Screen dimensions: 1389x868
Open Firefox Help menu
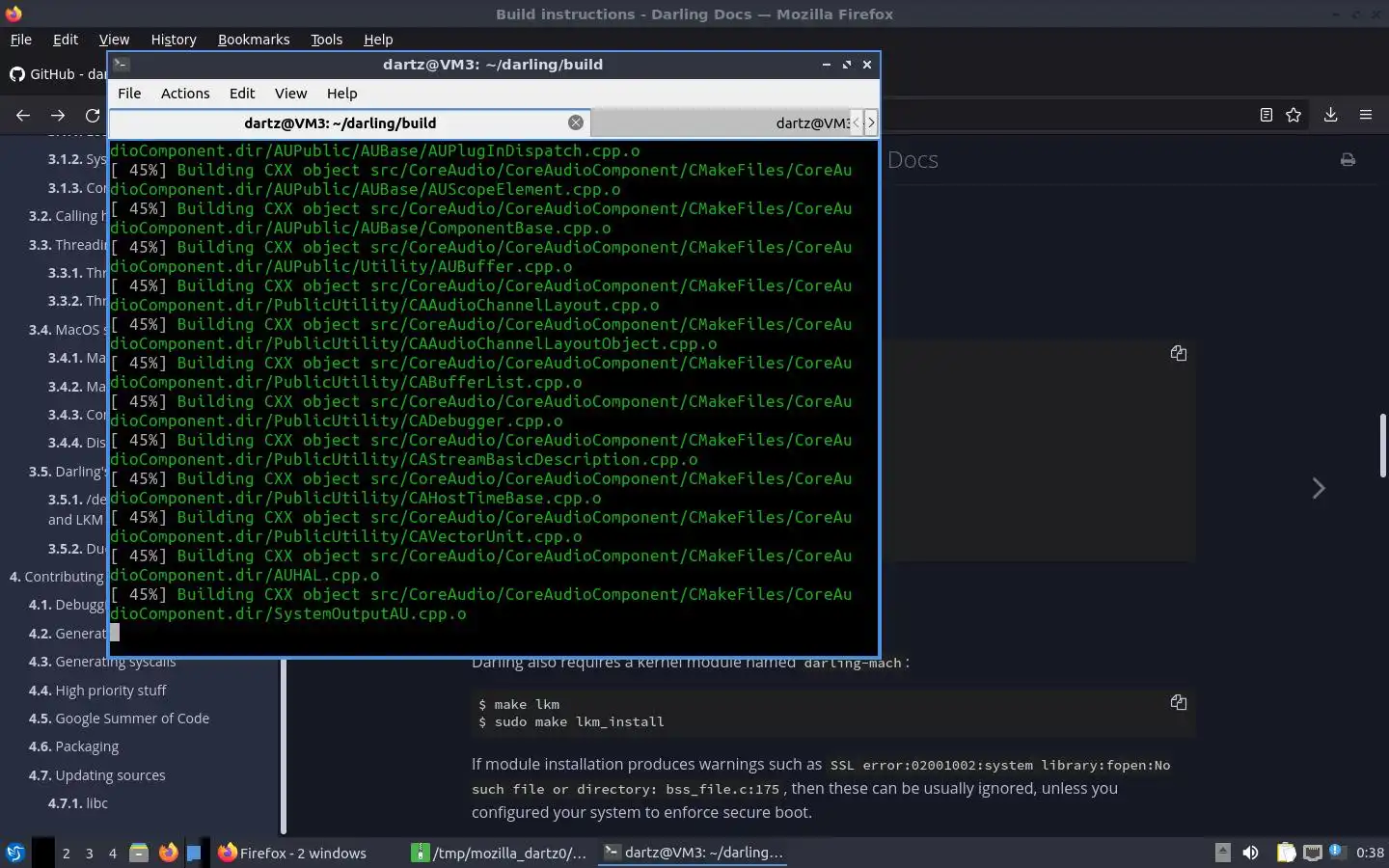(x=378, y=40)
